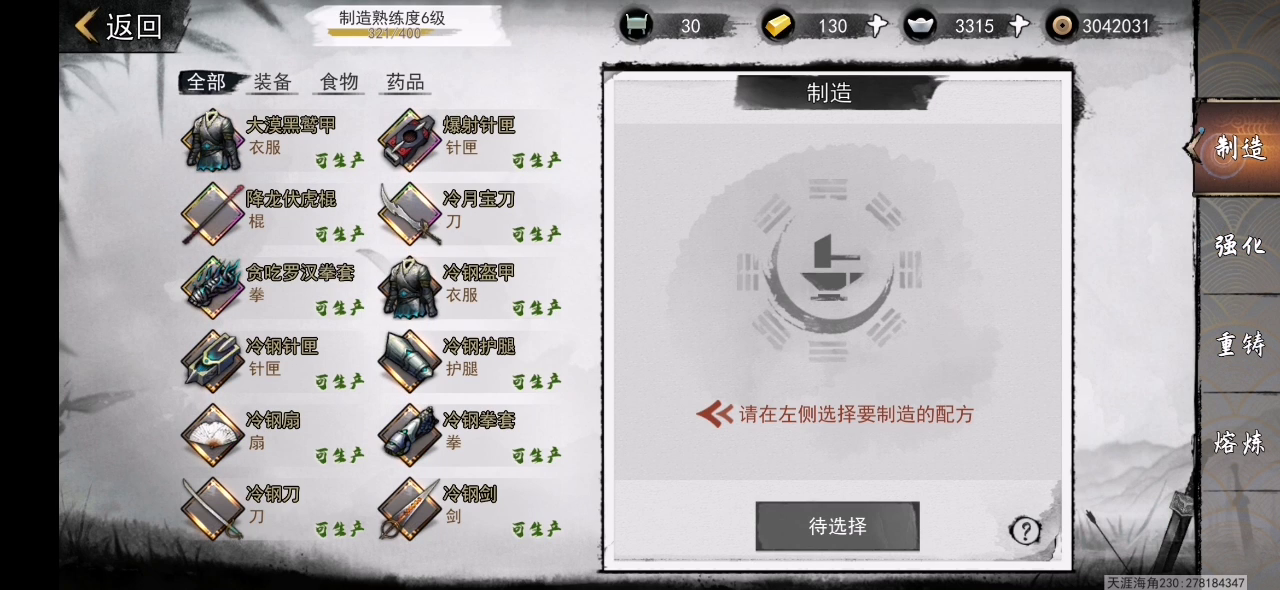The image size is (1280, 590).
Task: Open the 熔炼 side tab
Action: [1240, 443]
